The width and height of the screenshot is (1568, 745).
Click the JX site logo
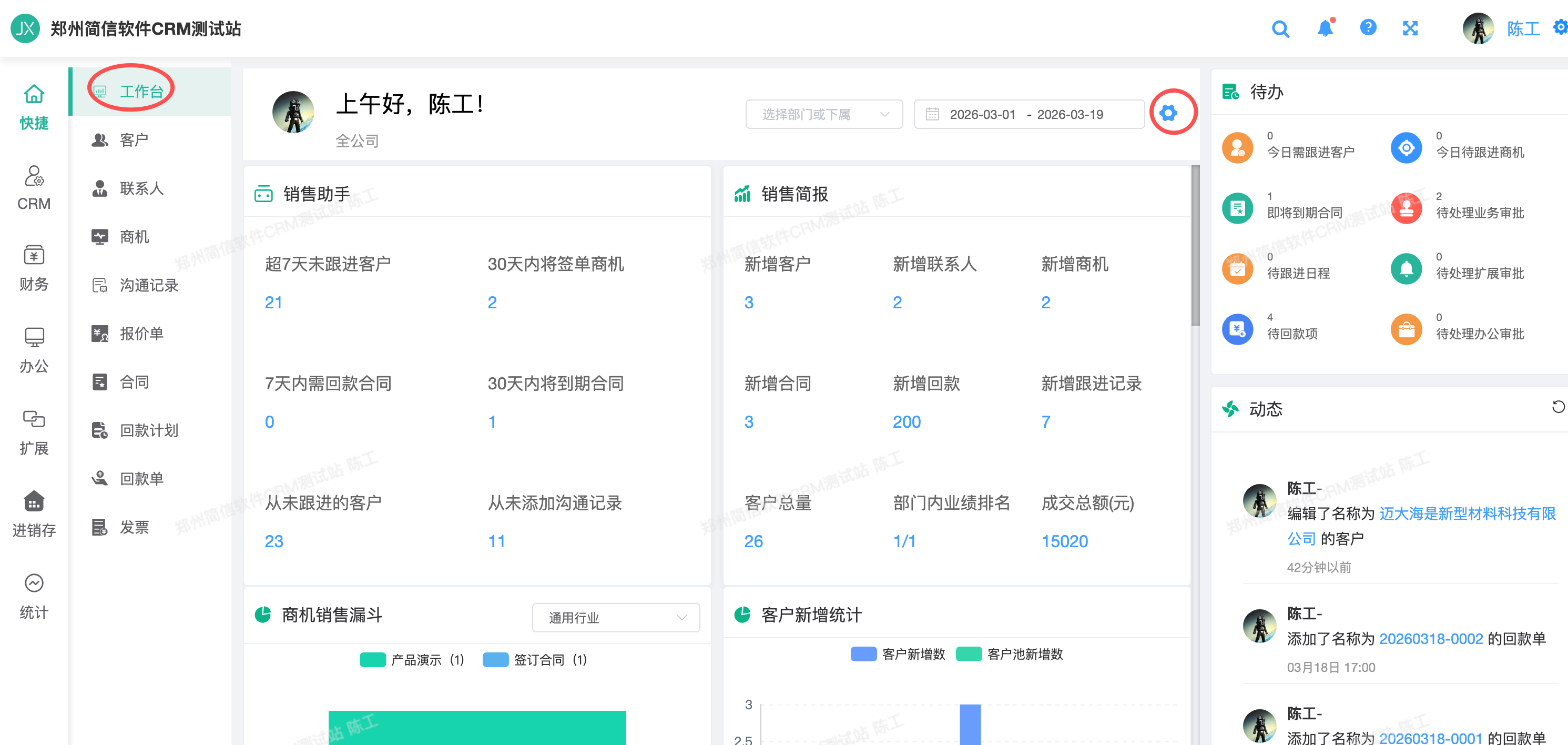pyautogui.click(x=26, y=28)
